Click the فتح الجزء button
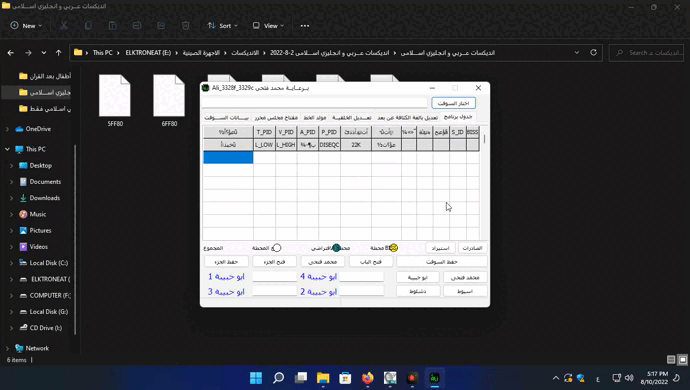The image size is (690, 390). click(x=274, y=262)
